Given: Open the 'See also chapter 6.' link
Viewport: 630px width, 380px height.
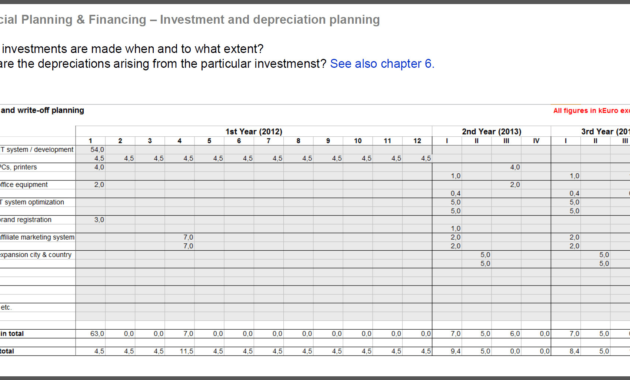Looking at the screenshot, I should click(x=382, y=64).
